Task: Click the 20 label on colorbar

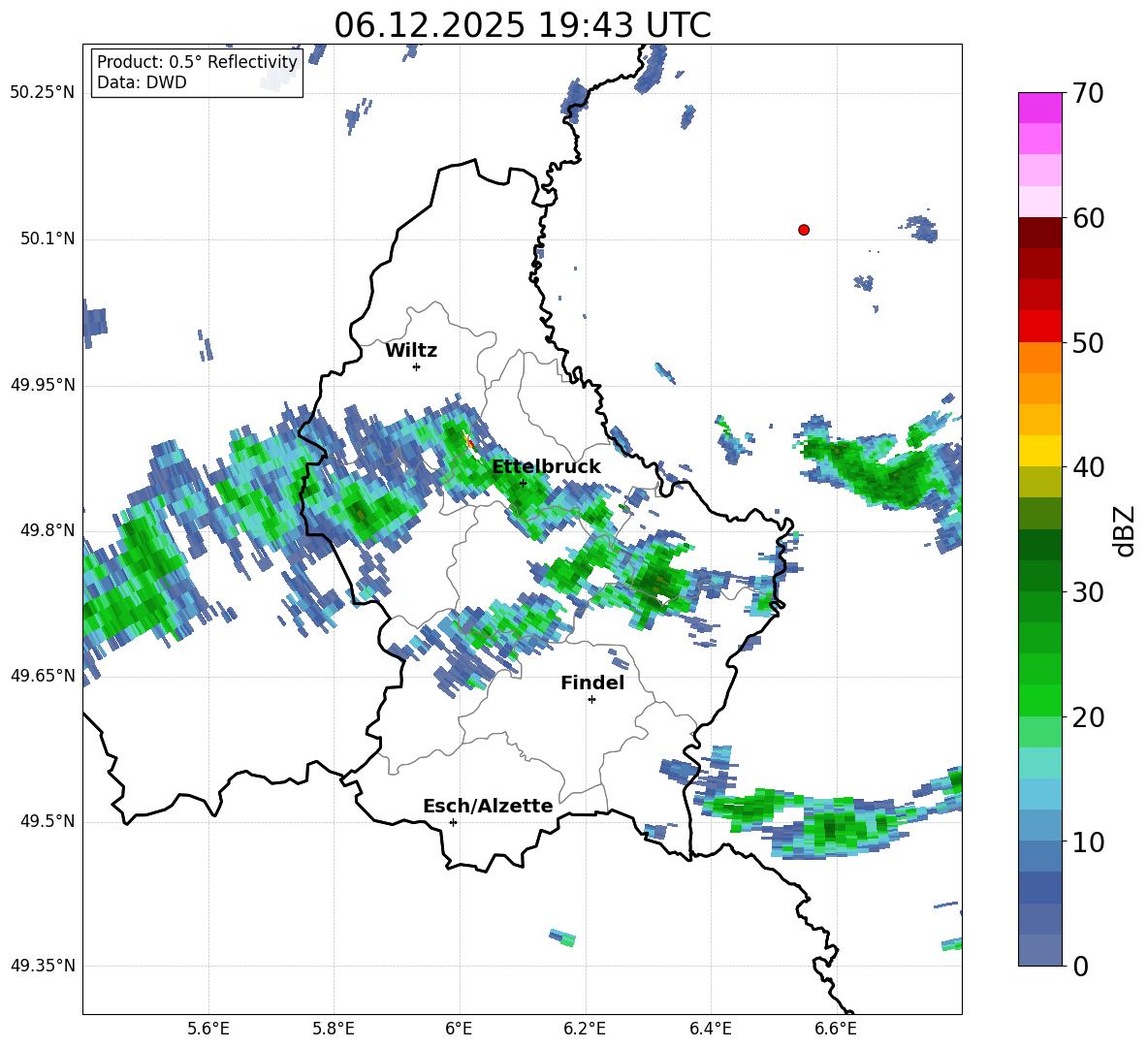Action: 1088,716
